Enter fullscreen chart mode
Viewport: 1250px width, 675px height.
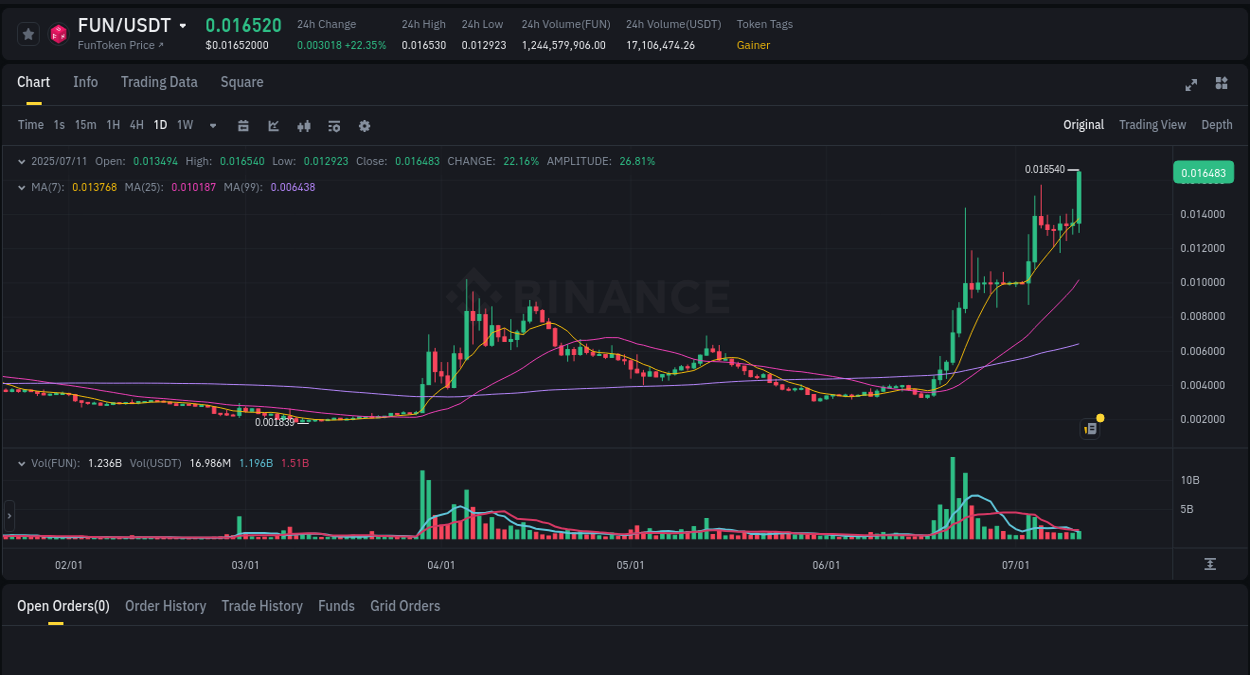point(1190,85)
